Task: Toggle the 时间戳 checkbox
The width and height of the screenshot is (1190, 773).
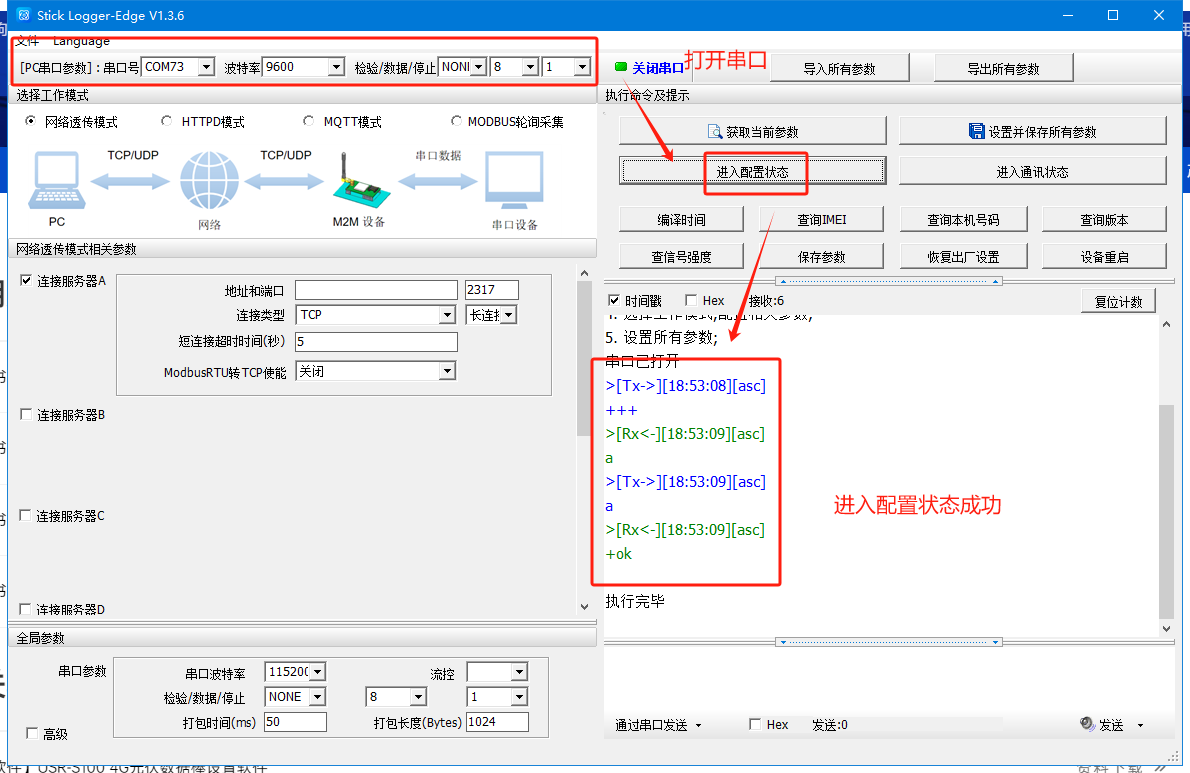Action: [x=614, y=301]
